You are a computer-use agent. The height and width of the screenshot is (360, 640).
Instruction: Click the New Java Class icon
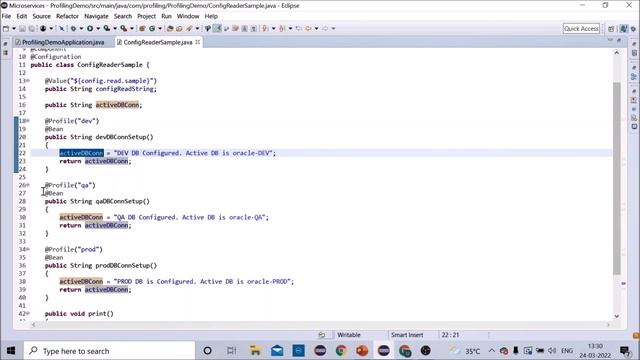point(152,29)
